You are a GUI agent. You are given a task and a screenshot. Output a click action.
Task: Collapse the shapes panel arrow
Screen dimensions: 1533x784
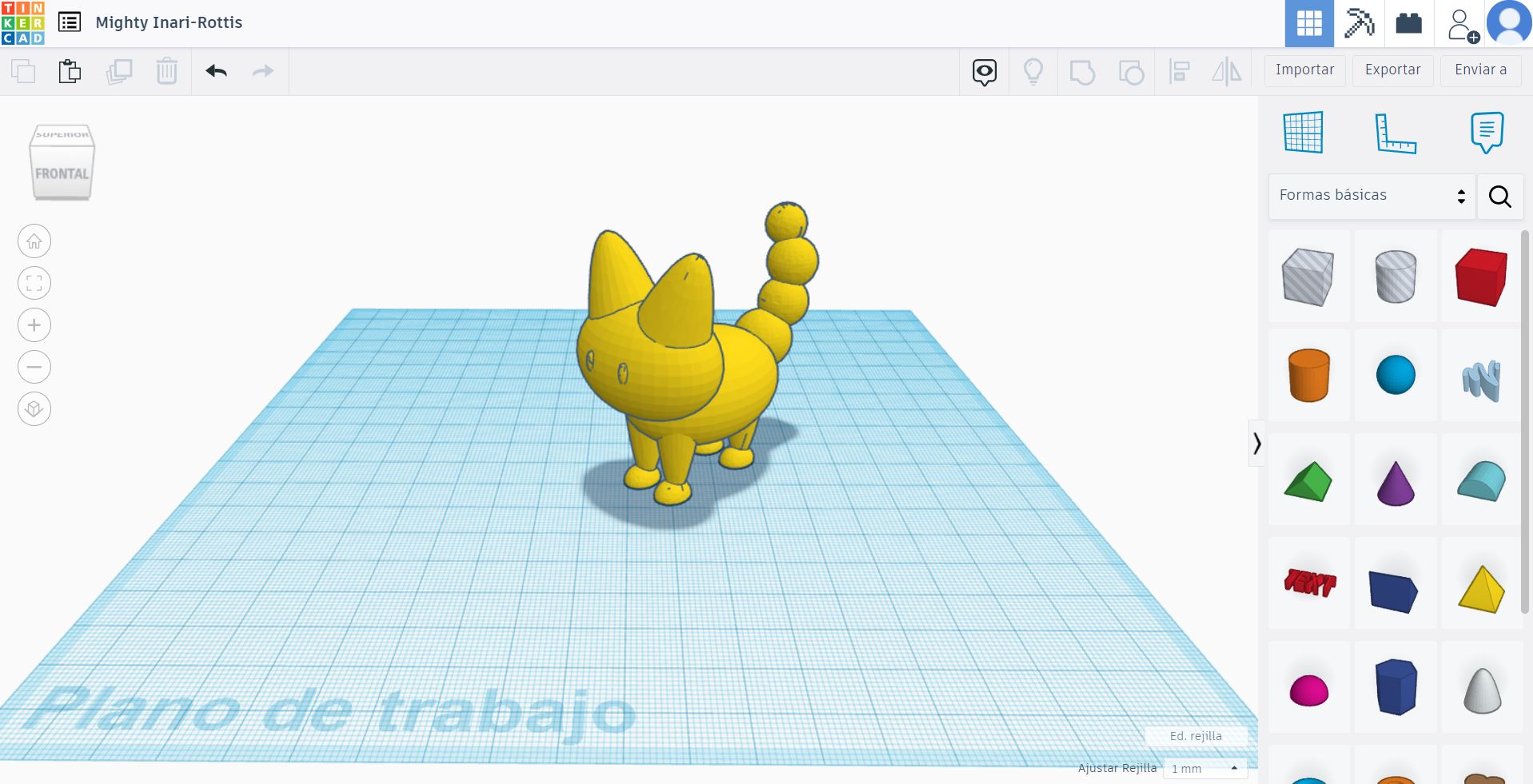click(1256, 443)
